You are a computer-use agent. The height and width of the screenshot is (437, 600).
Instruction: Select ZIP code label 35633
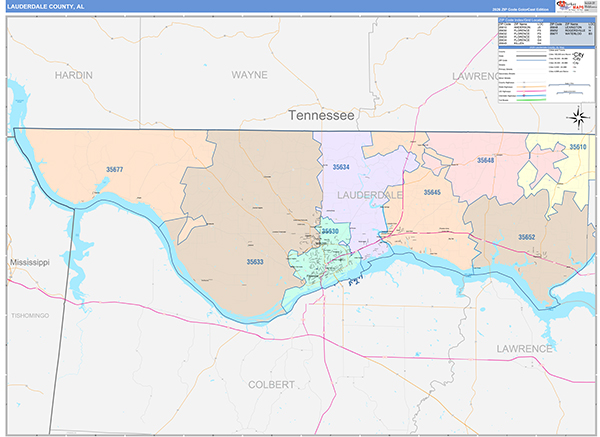click(x=254, y=262)
